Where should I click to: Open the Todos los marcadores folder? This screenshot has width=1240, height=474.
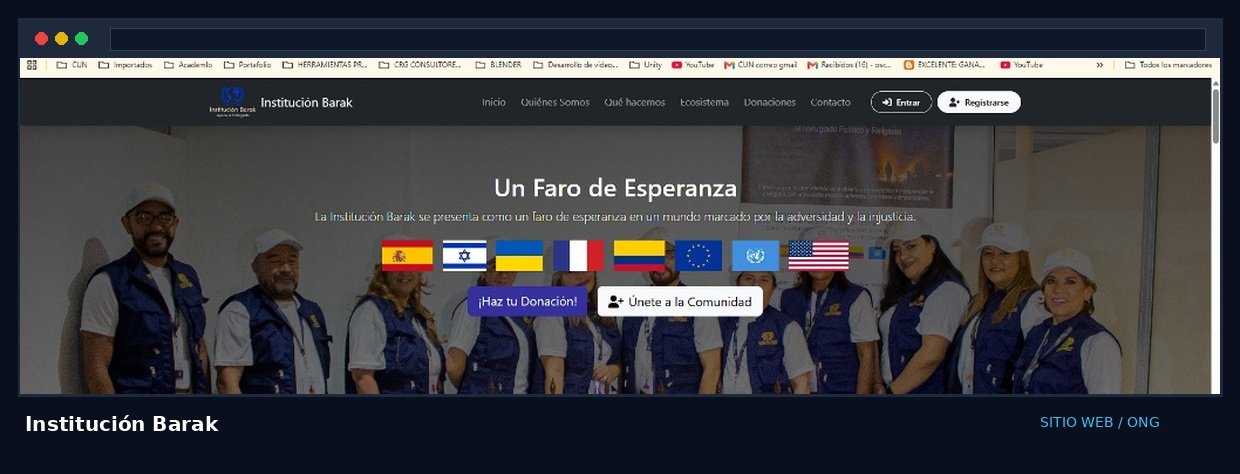pos(1168,65)
